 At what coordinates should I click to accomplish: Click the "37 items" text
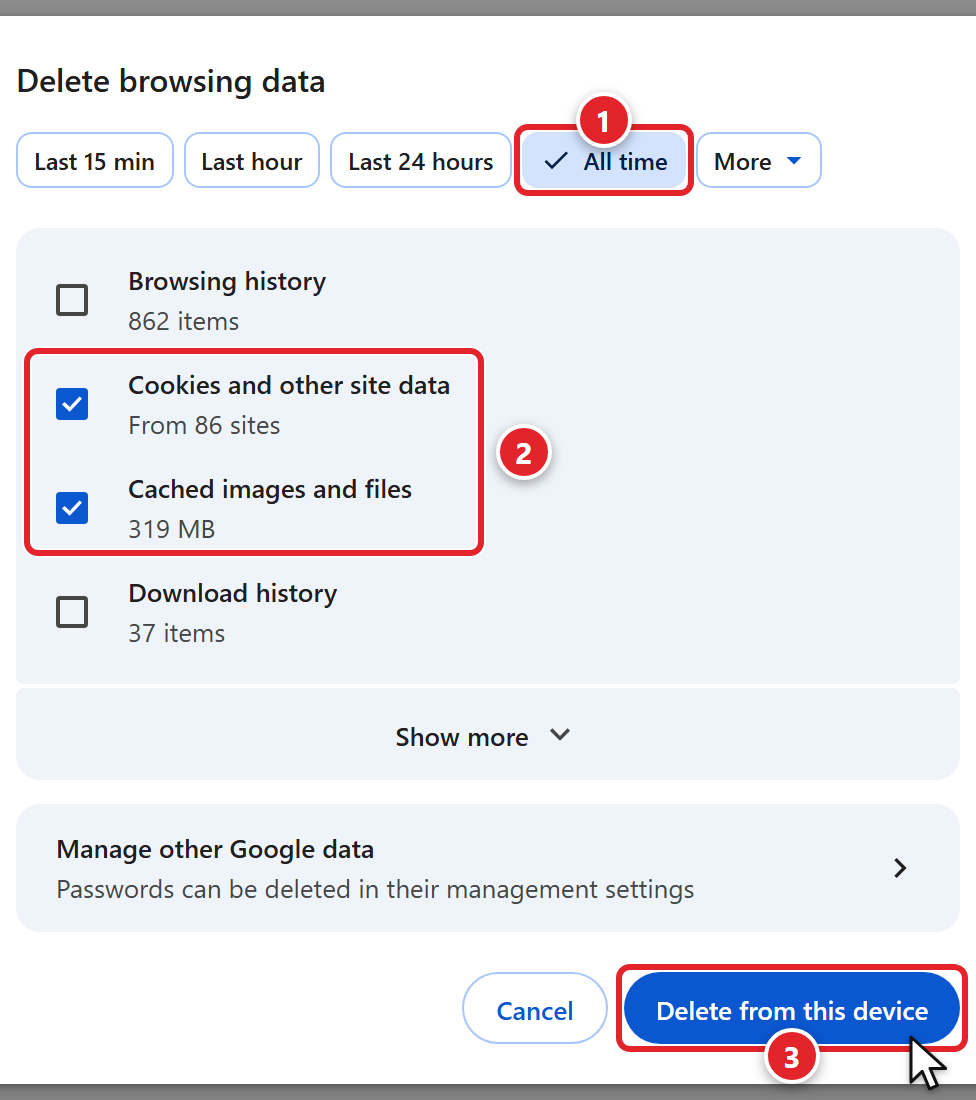coord(176,633)
